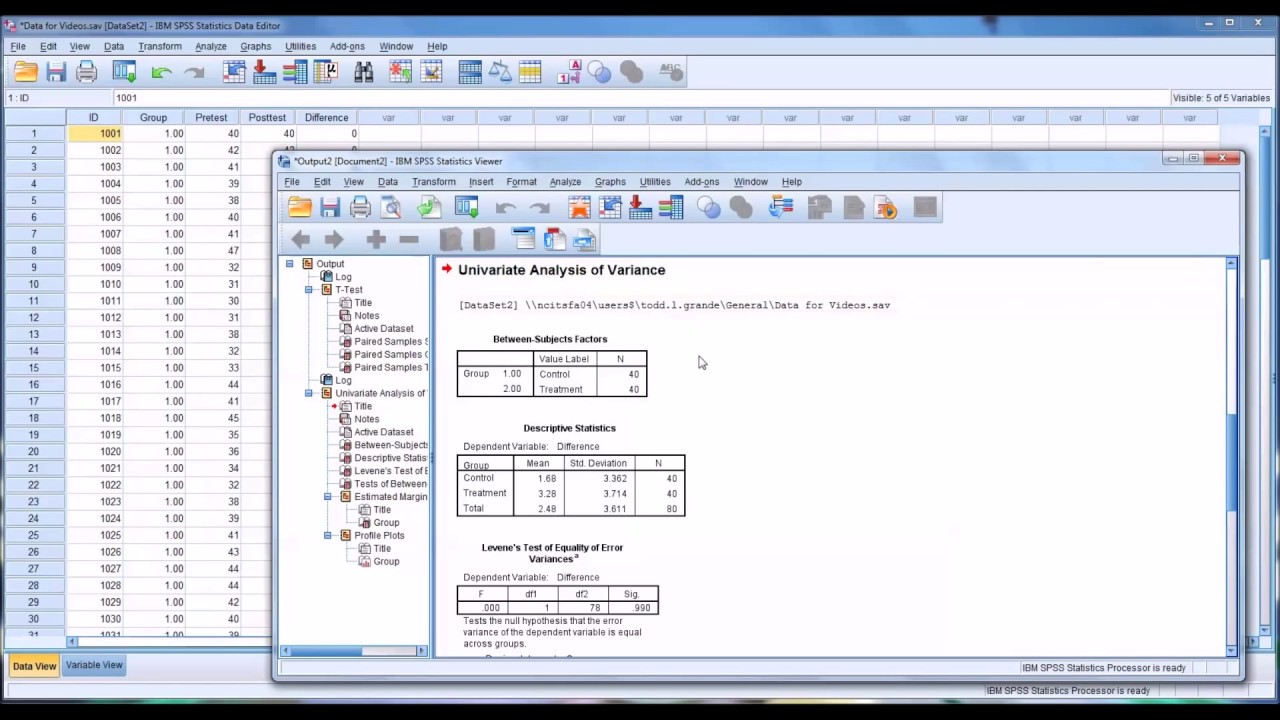Collapse the Output root node

tap(290, 264)
